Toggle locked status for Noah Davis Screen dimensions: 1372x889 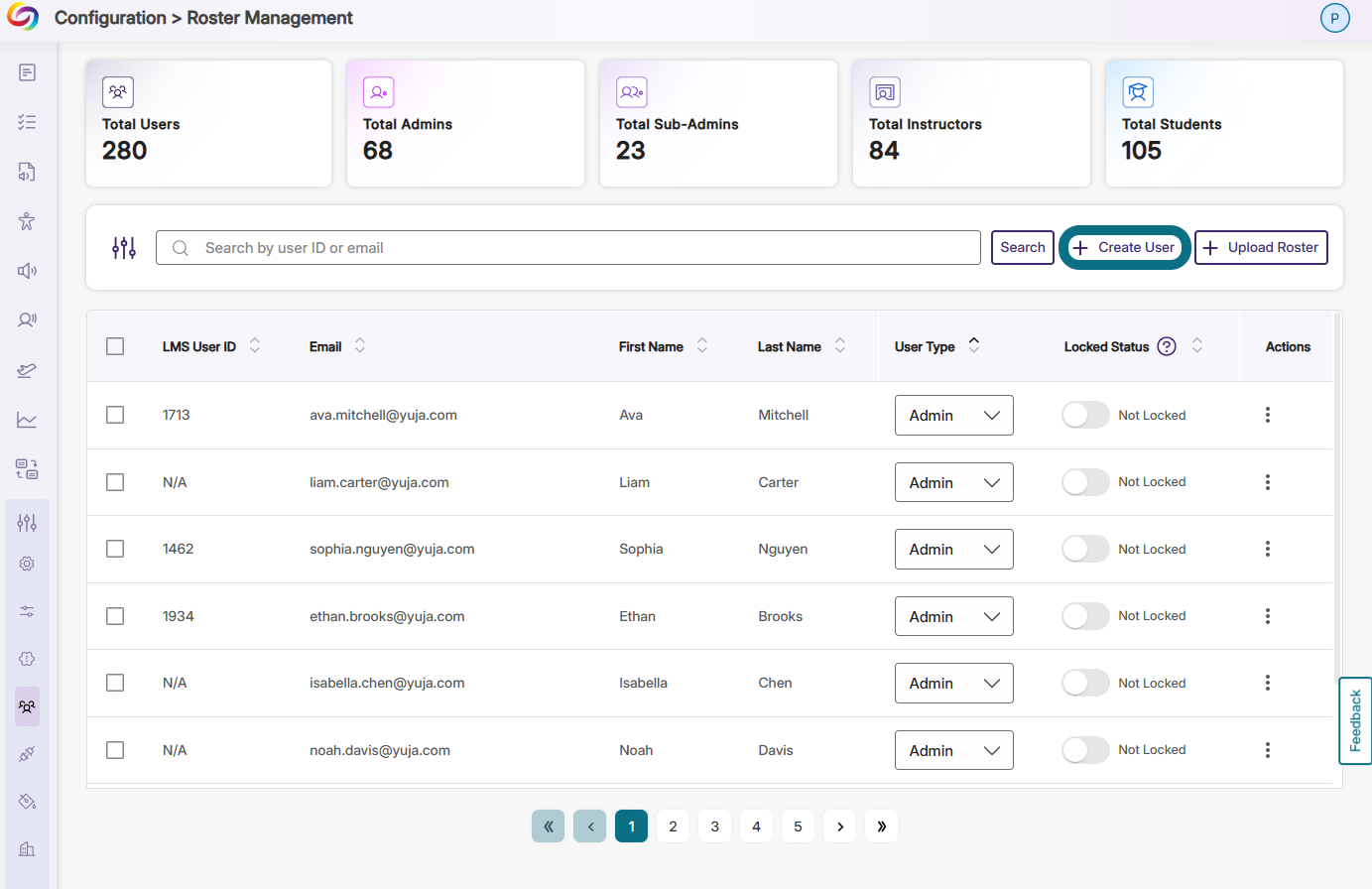click(x=1085, y=750)
